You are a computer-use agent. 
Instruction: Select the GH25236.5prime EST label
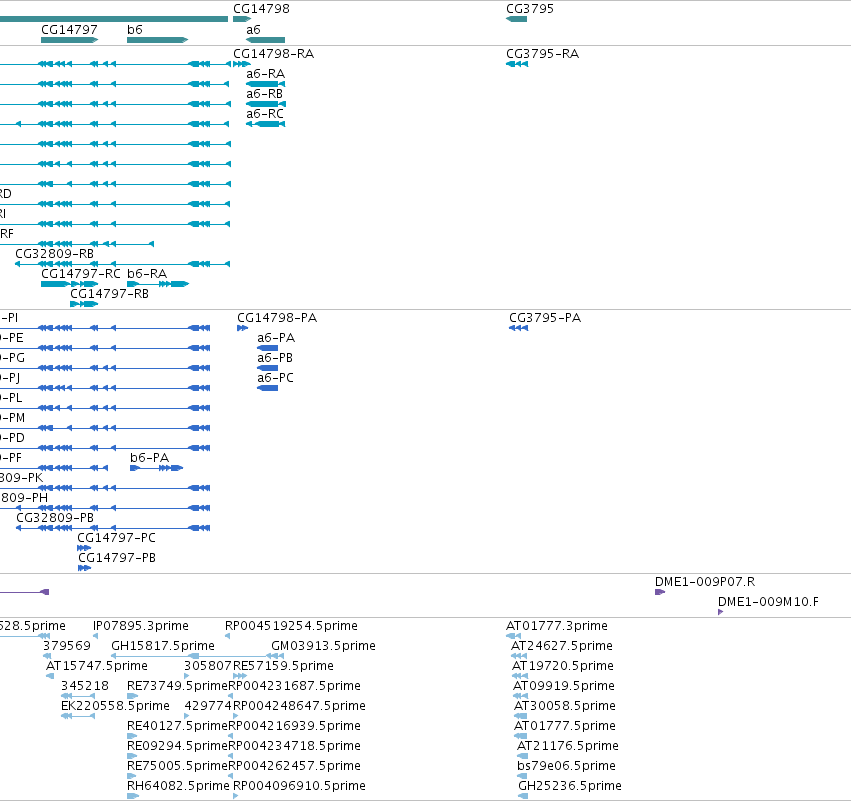[x=570, y=786]
